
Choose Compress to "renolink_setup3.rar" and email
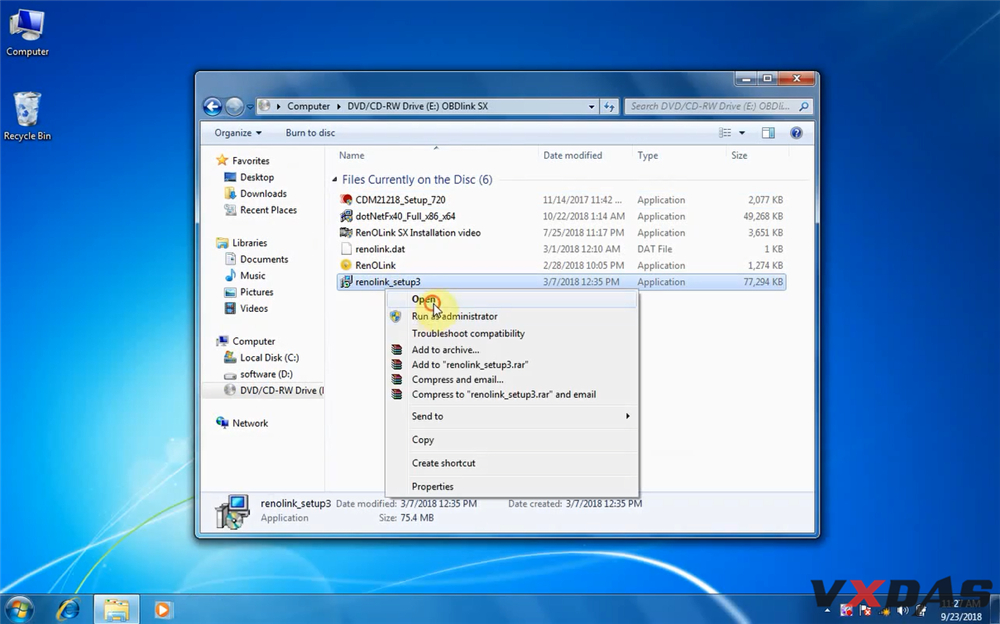tap(511, 394)
